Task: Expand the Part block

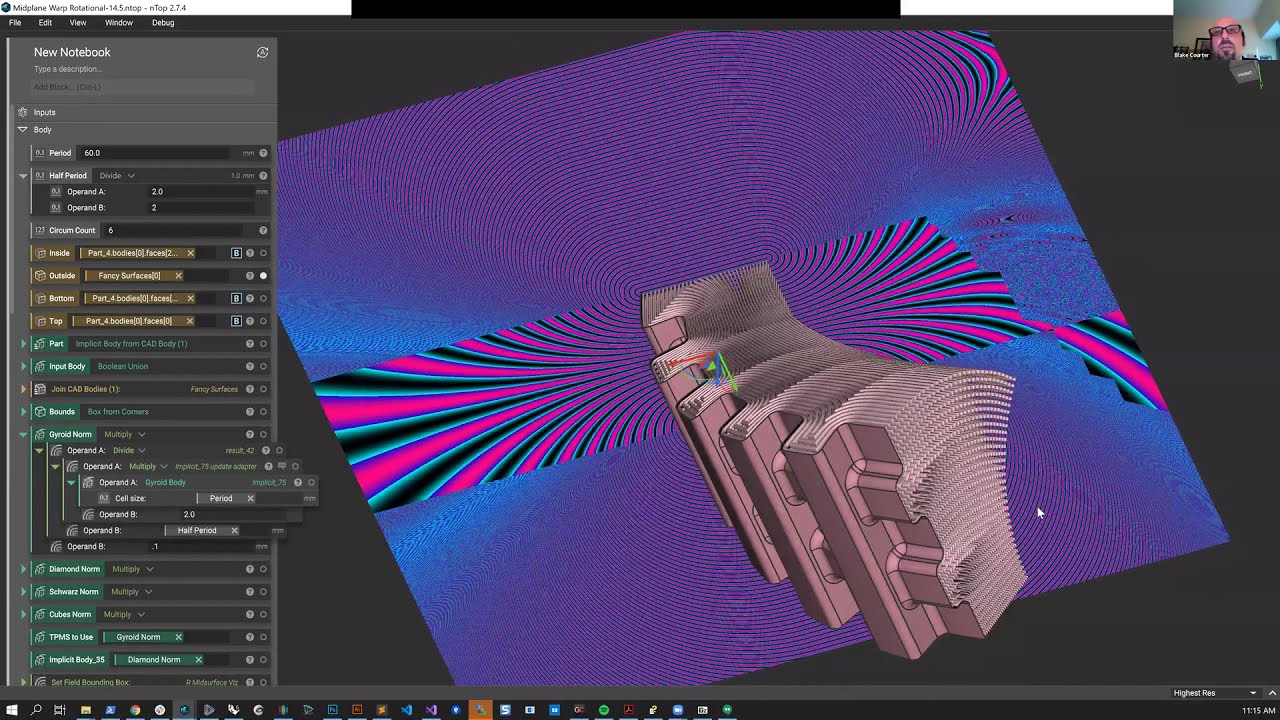Action: 23,344
